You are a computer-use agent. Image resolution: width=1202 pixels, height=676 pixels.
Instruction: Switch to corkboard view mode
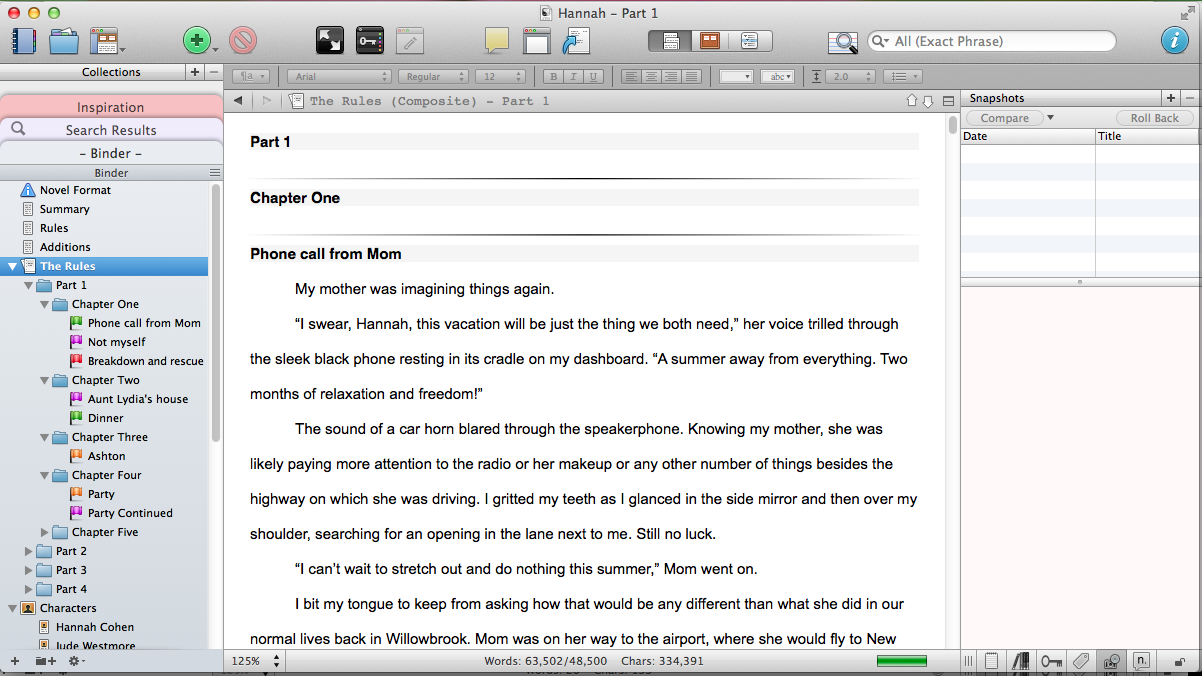coord(709,41)
